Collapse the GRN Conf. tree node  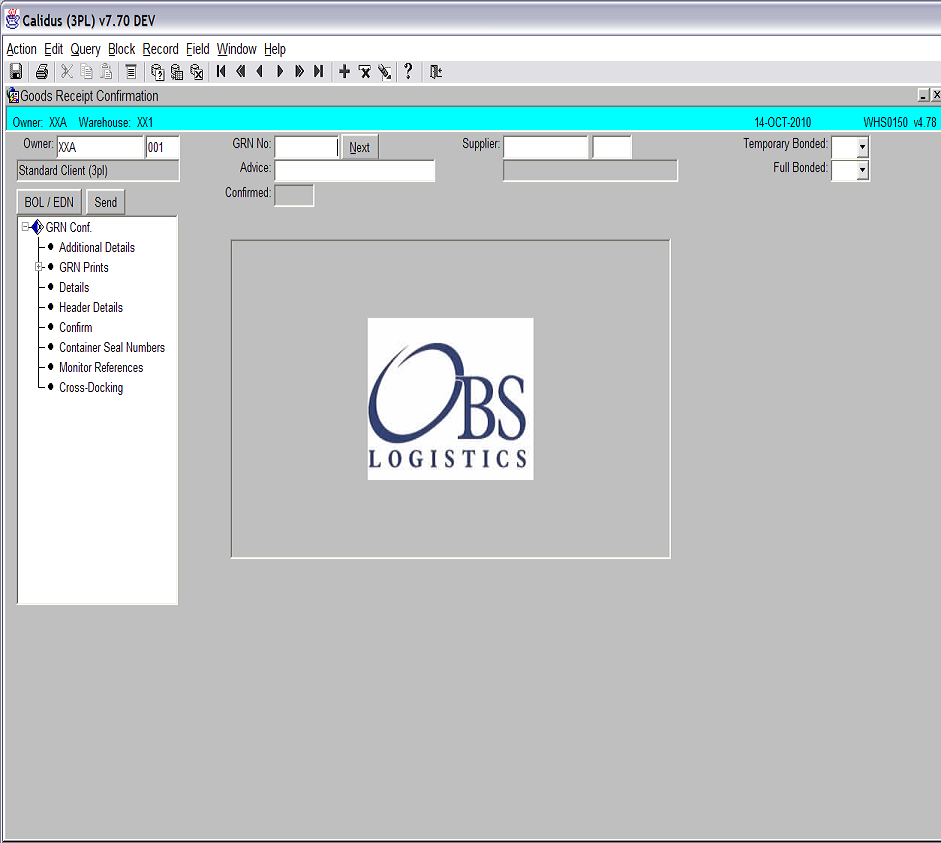click(x=25, y=227)
